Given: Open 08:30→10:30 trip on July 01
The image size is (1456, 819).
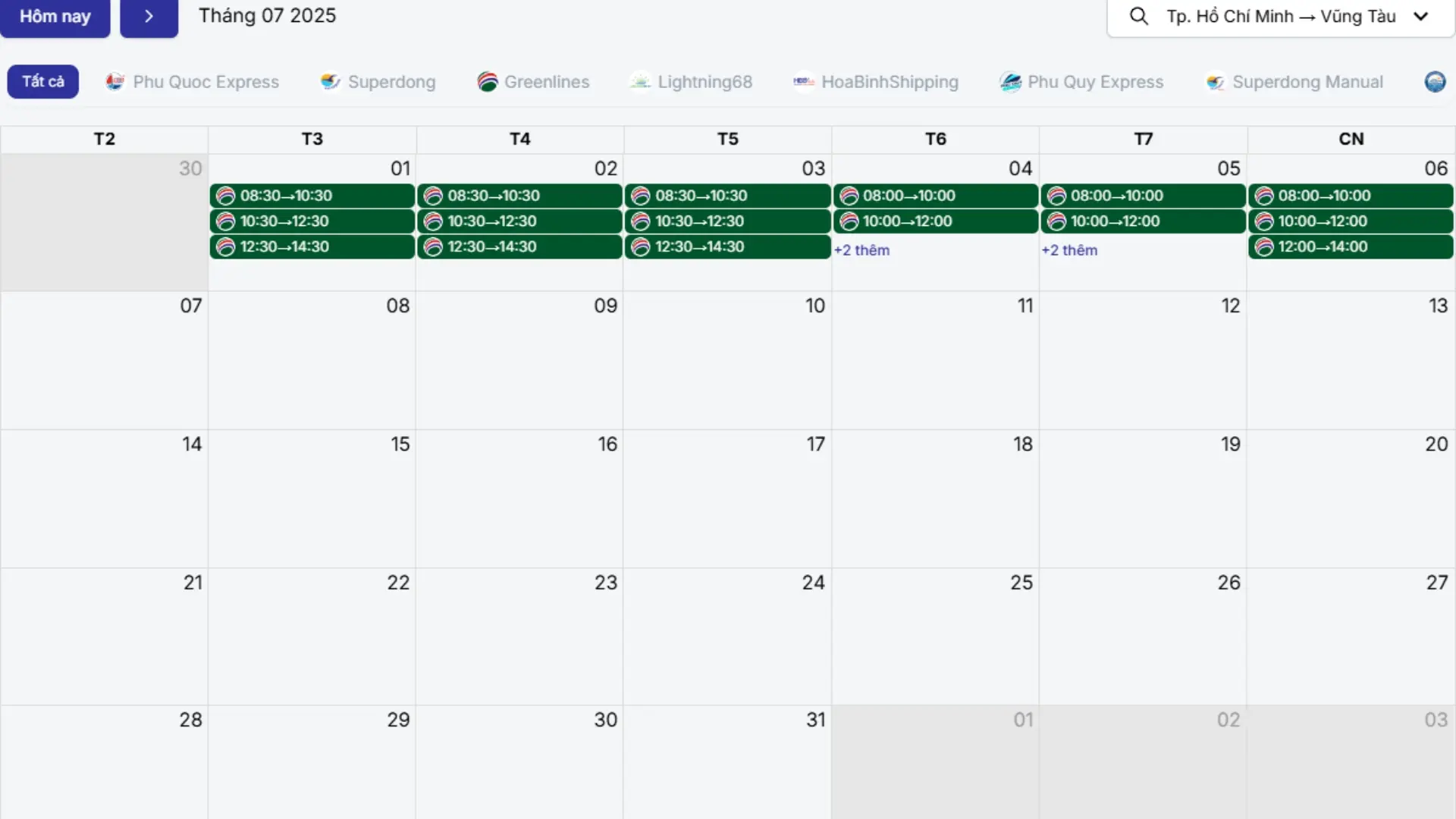Looking at the screenshot, I should pyautogui.click(x=312, y=196).
